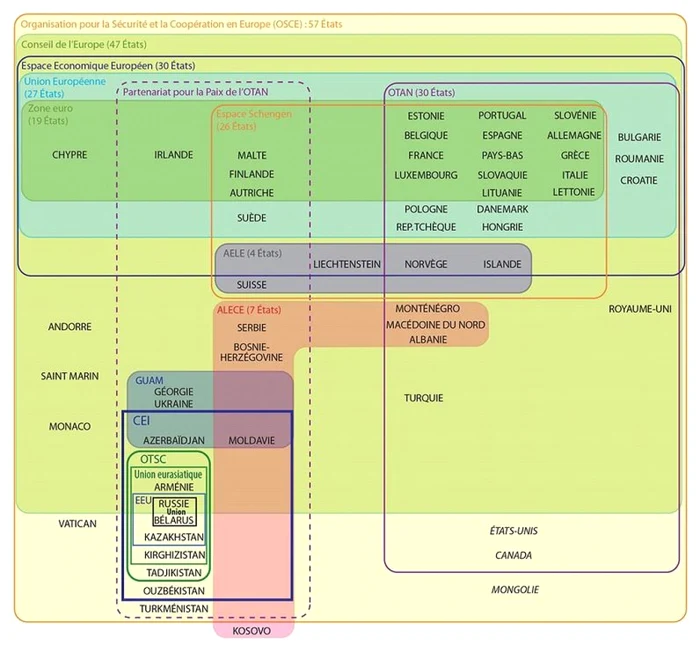The image size is (700, 647).
Task: Click the Conseil de l'Europe (47 États) label
Action: click(x=84, y=44)
